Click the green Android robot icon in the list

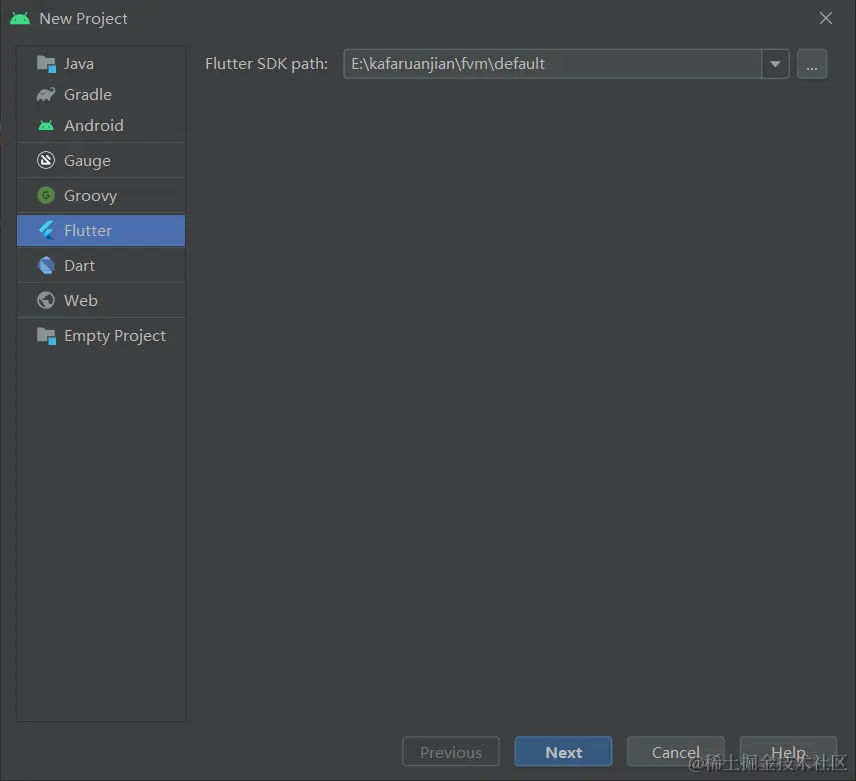pyautogui.click(x=46, y=126)
